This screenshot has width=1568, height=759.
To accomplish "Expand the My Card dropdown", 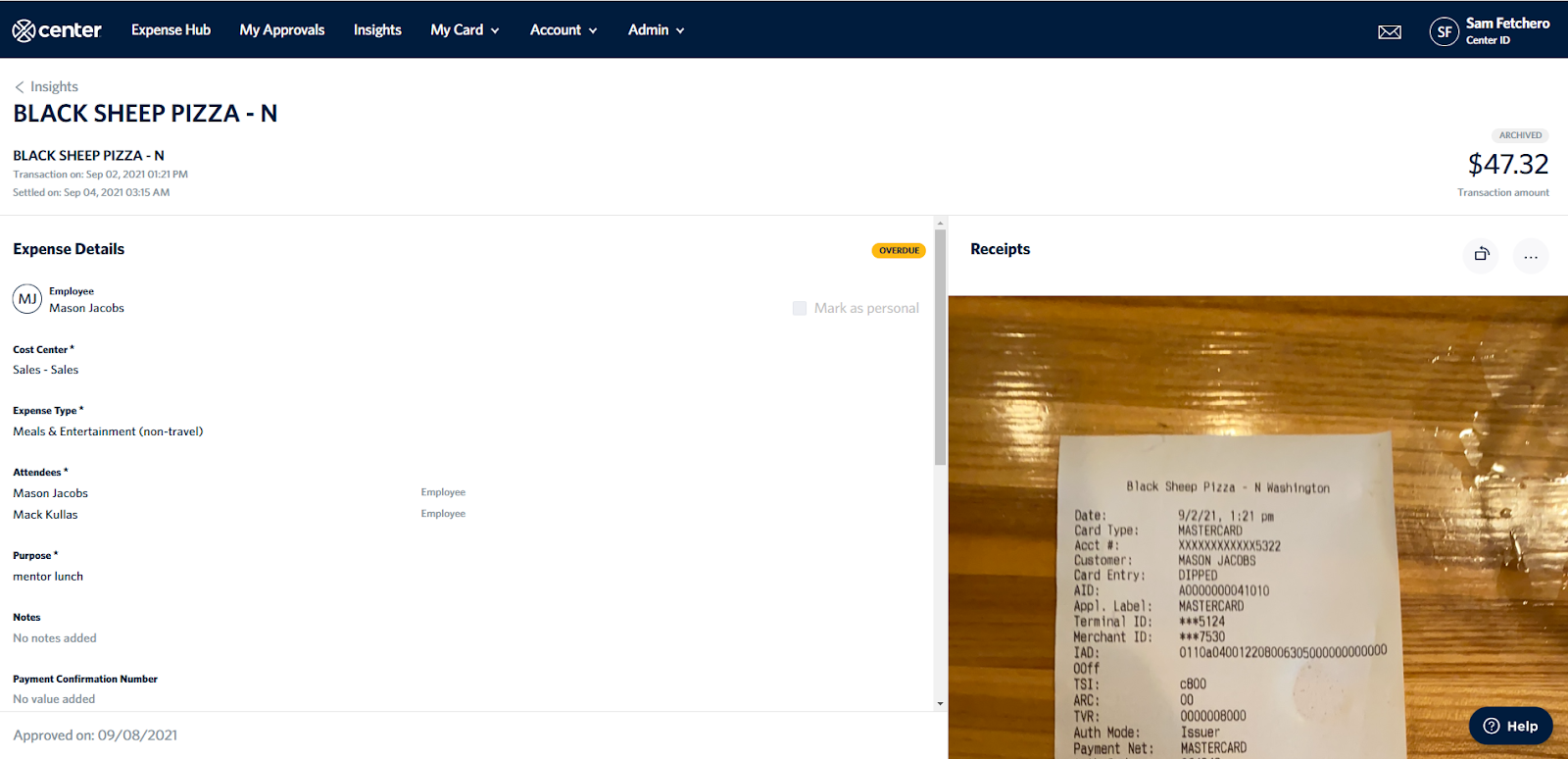I will pyautogui.click(x=465, y=30).
